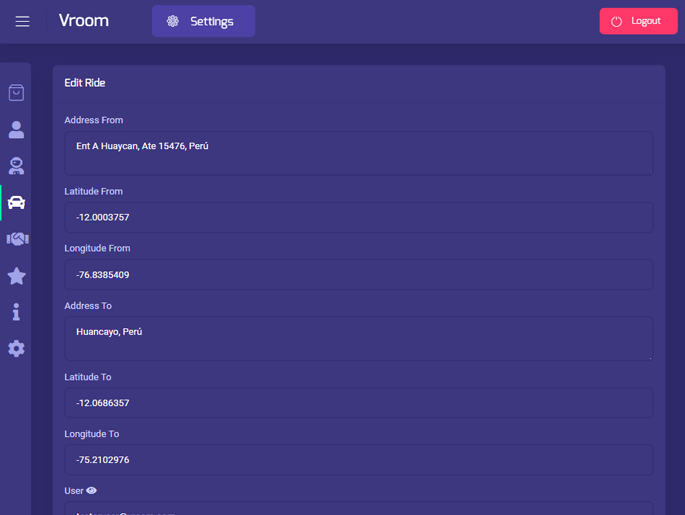685x515 pixels.
Task: Click the Longitude To input field
Action: pos(358,460)
